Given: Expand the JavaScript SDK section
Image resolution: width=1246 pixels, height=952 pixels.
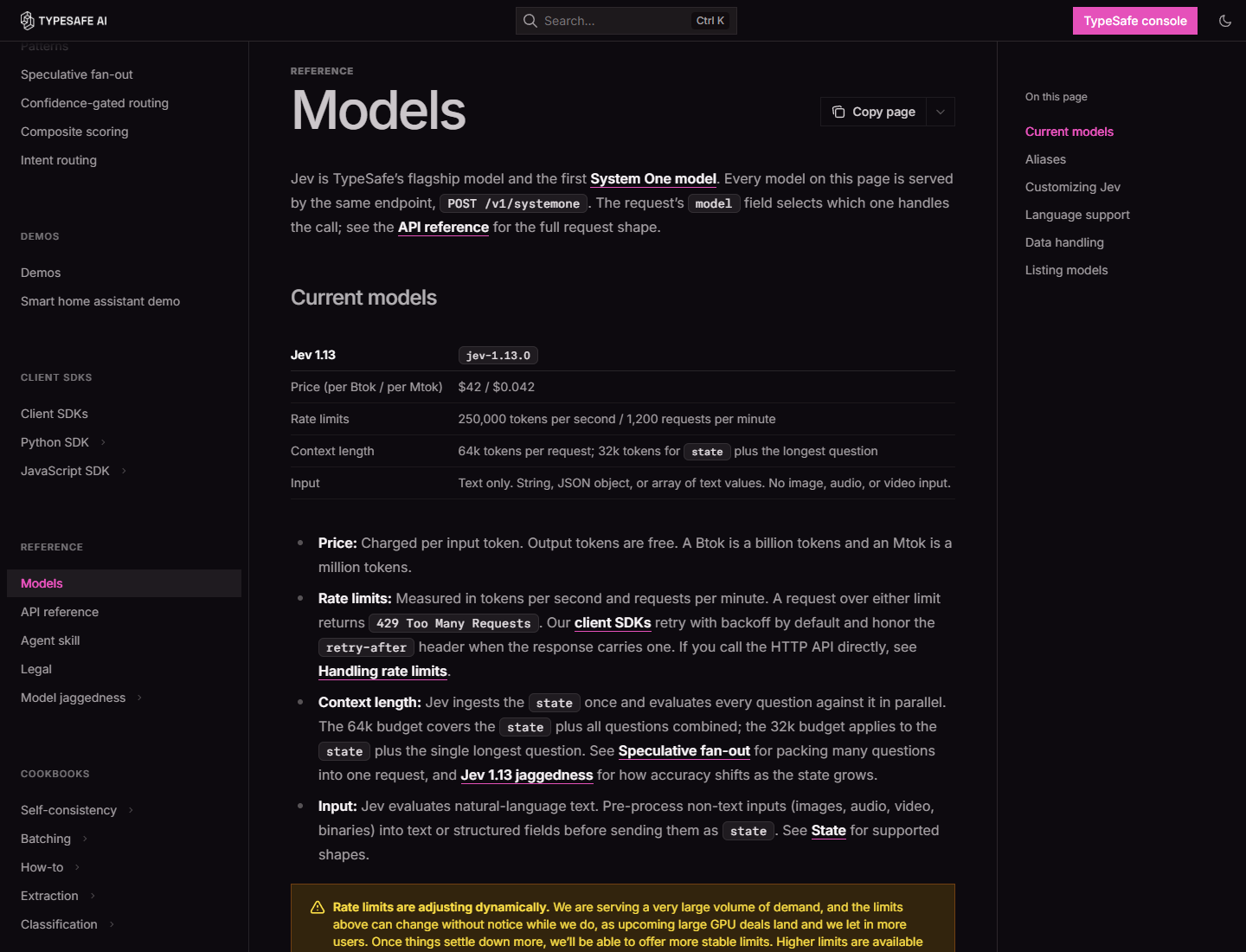Looking at the screenshot, I should click(x=124, y=471).
